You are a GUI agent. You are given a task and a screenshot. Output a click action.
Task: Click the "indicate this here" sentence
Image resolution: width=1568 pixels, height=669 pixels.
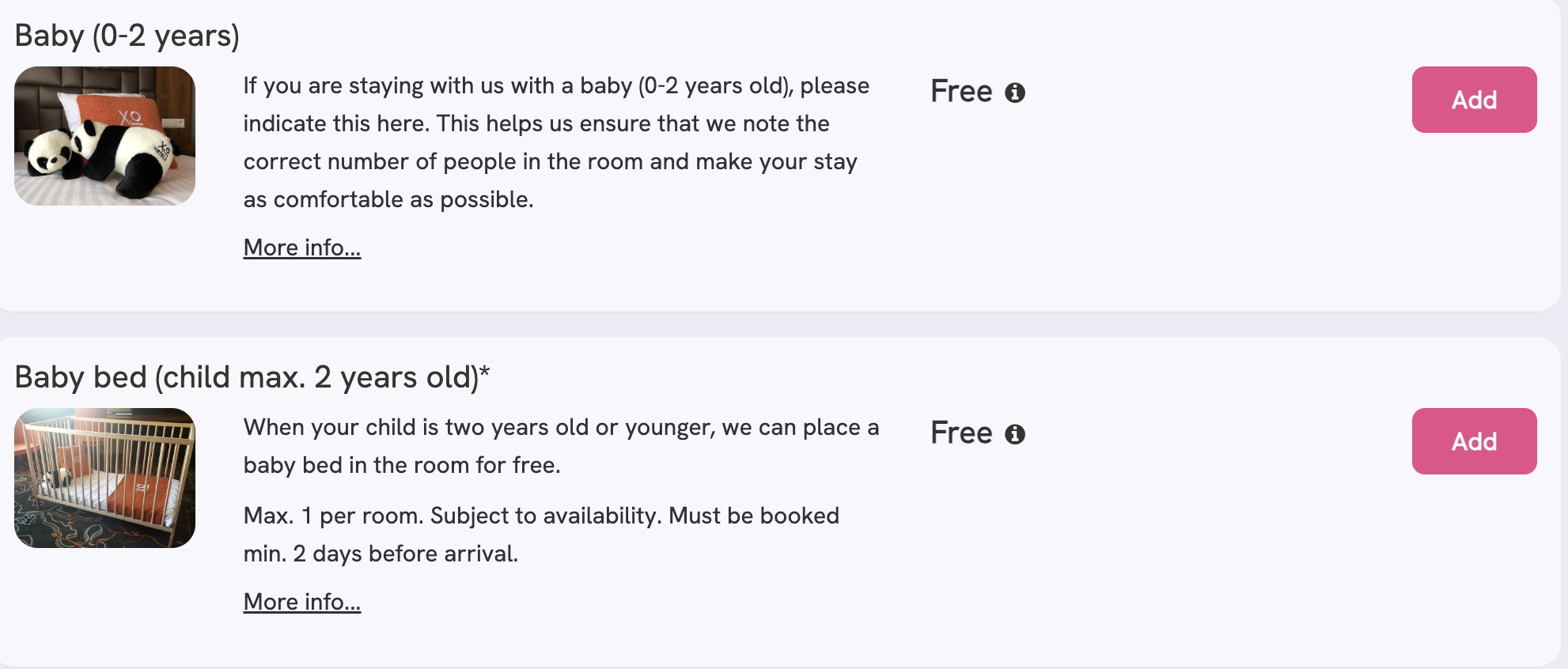tap(336, 124)
